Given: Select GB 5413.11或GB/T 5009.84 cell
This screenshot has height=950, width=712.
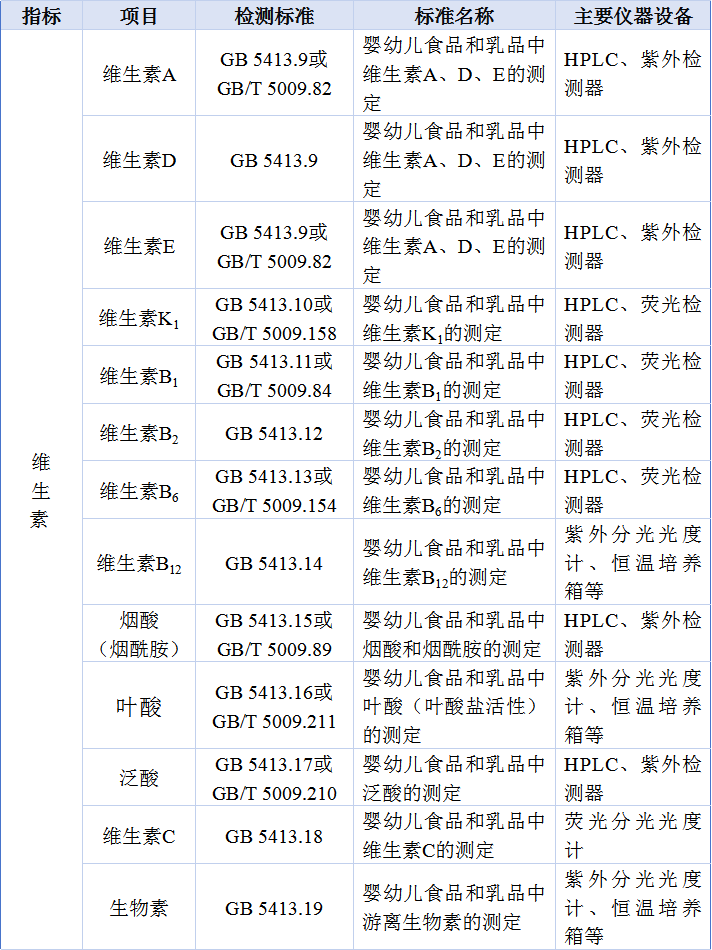Looking at the screenshot, I should point(274,375).
